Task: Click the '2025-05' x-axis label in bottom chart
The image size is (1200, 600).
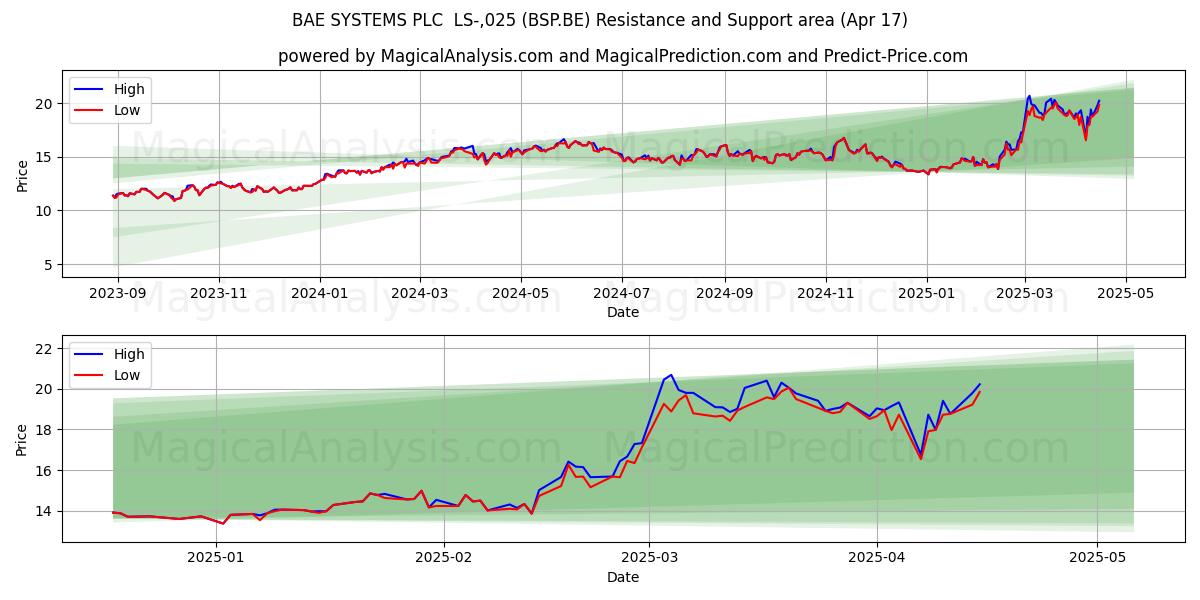Action: [x=1097, y=560]
